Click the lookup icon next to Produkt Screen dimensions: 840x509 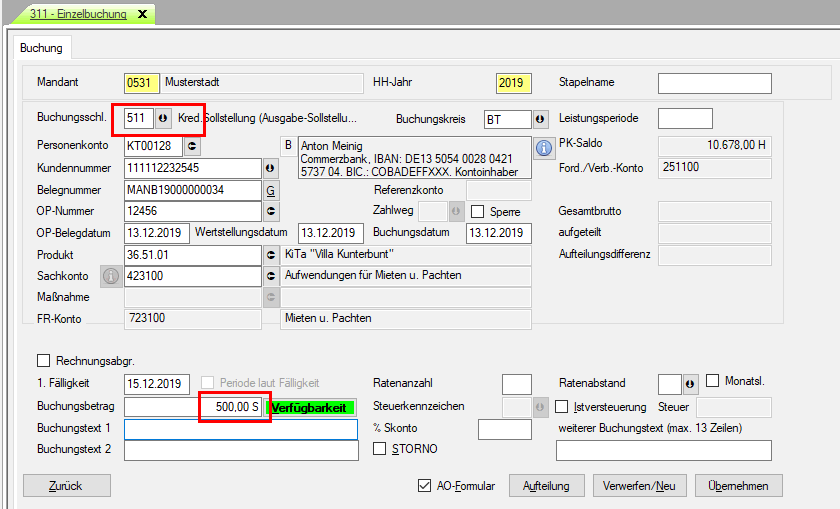[270, 255]
